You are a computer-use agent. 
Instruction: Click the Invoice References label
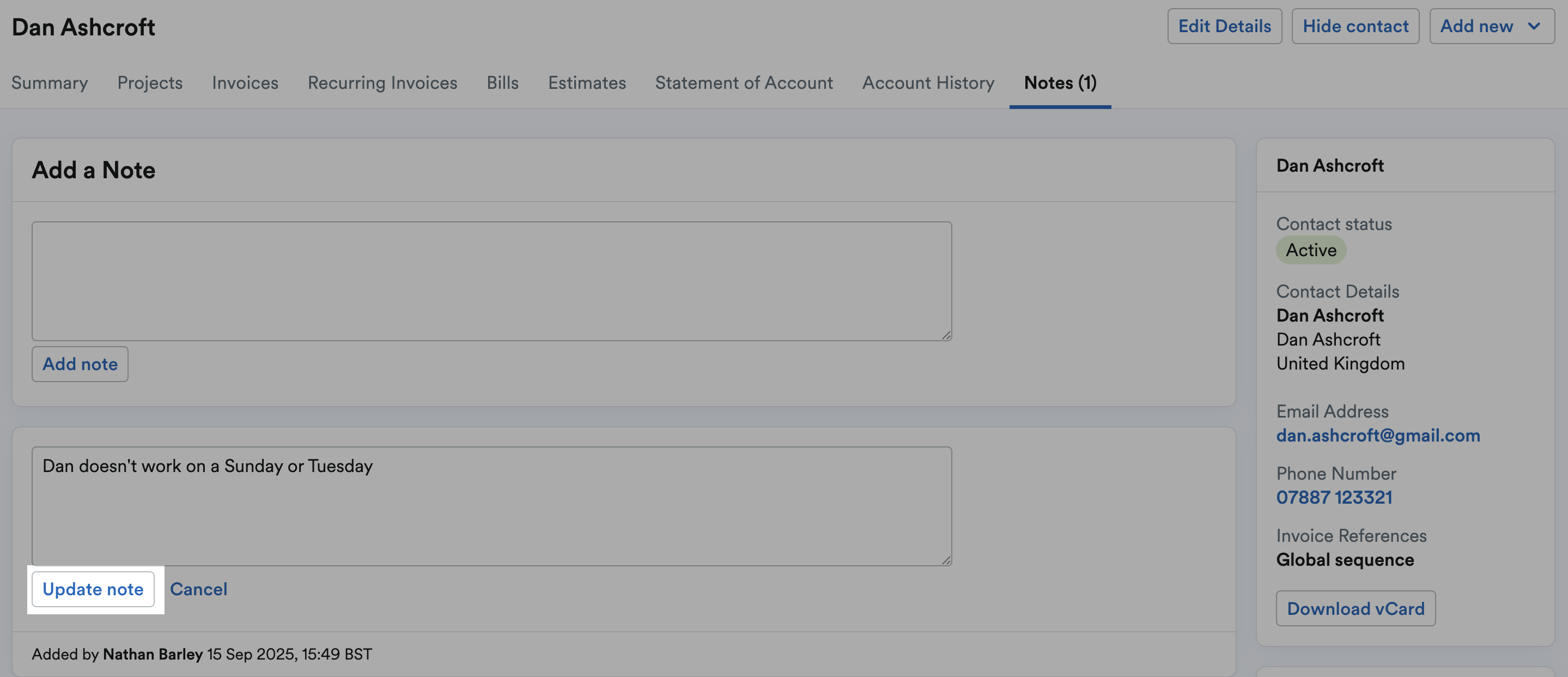pyautogui.click(x=1351, y=536)
